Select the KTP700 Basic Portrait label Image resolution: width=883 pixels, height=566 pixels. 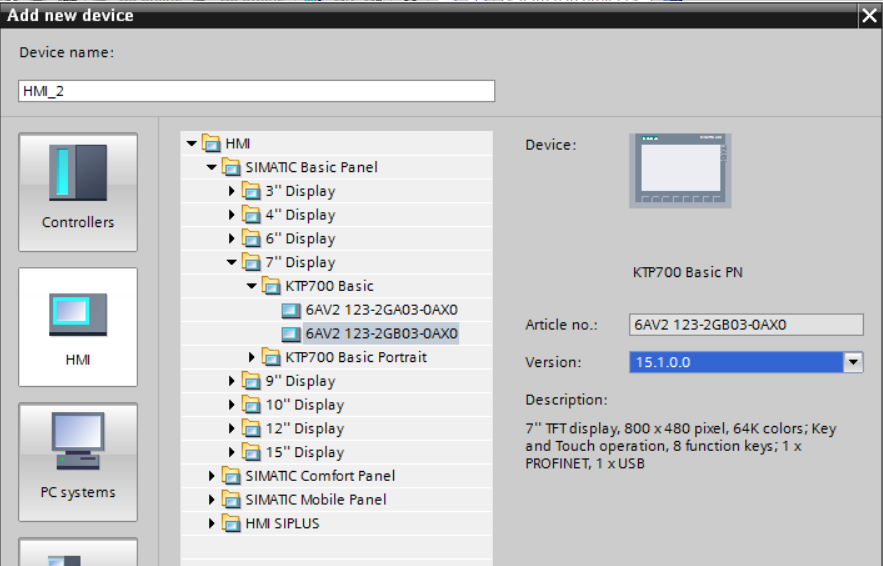(356, 357)
